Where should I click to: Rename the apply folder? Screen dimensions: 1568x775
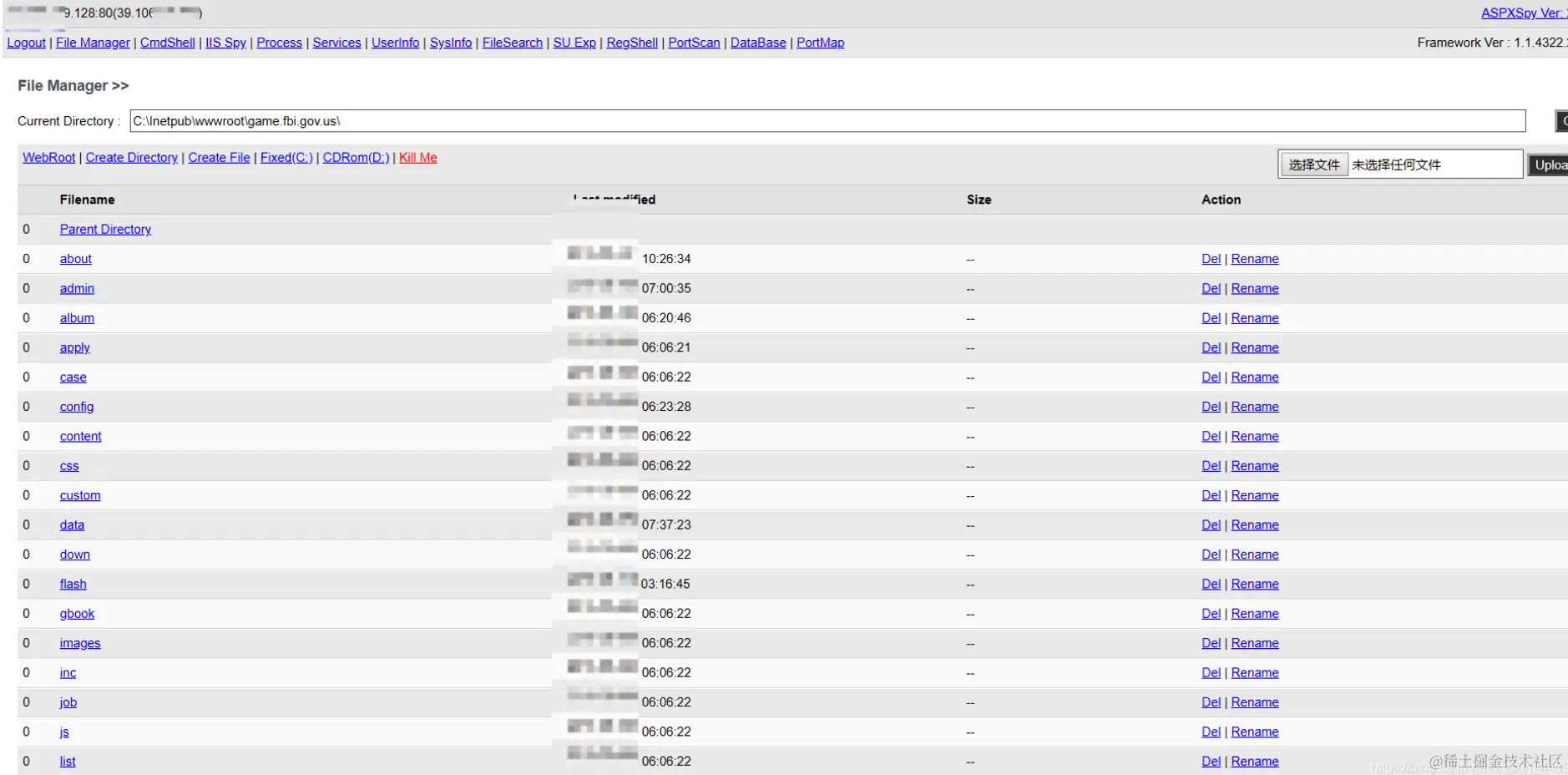(x=1255, y=347)
